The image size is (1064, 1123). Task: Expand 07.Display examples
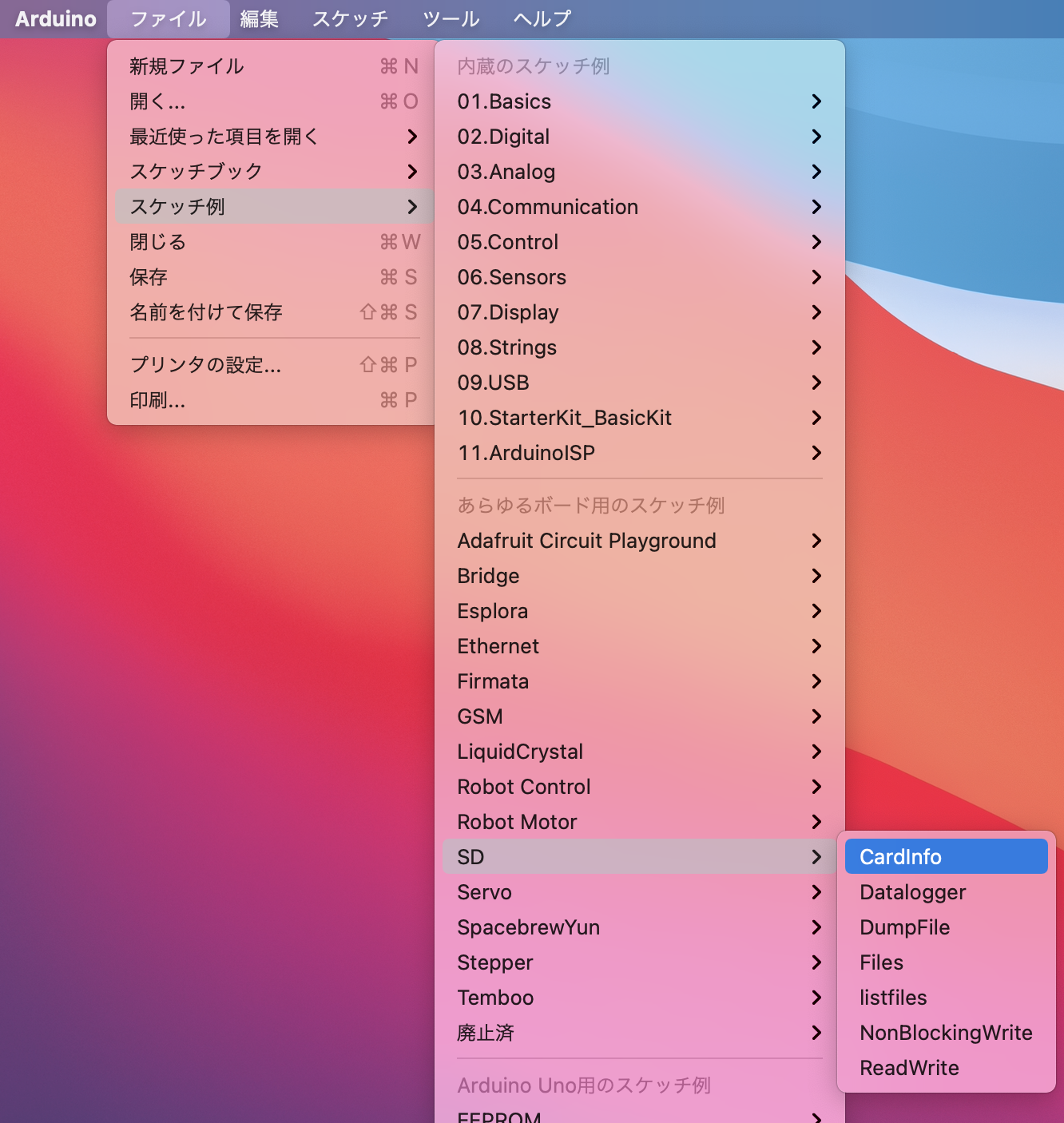click(x=639, y=312)
